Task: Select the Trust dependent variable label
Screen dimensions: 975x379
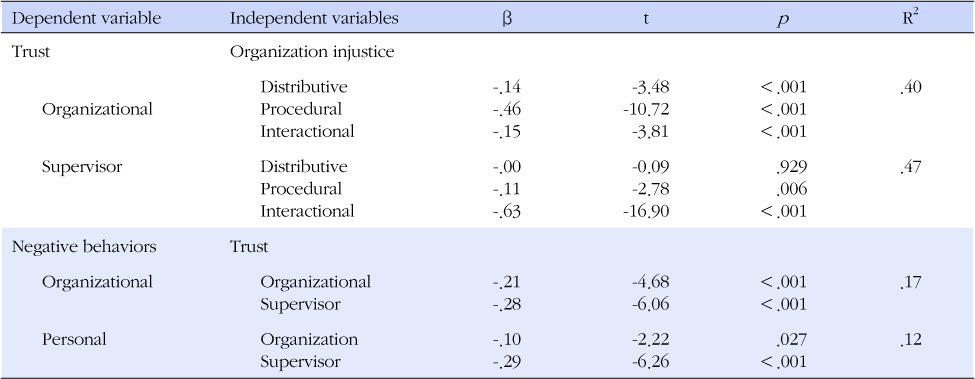Action: coord(32,52)
